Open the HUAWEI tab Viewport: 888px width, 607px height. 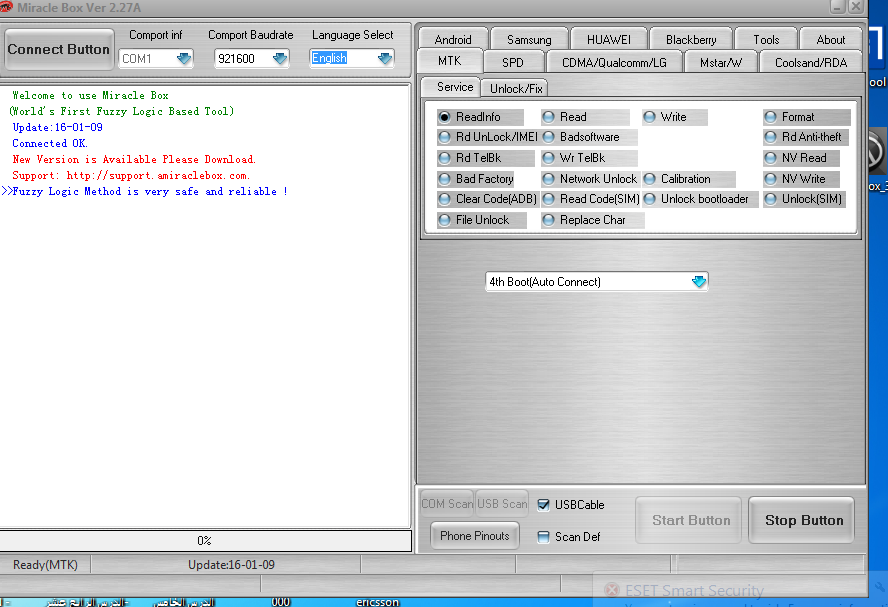coord(609,40)
